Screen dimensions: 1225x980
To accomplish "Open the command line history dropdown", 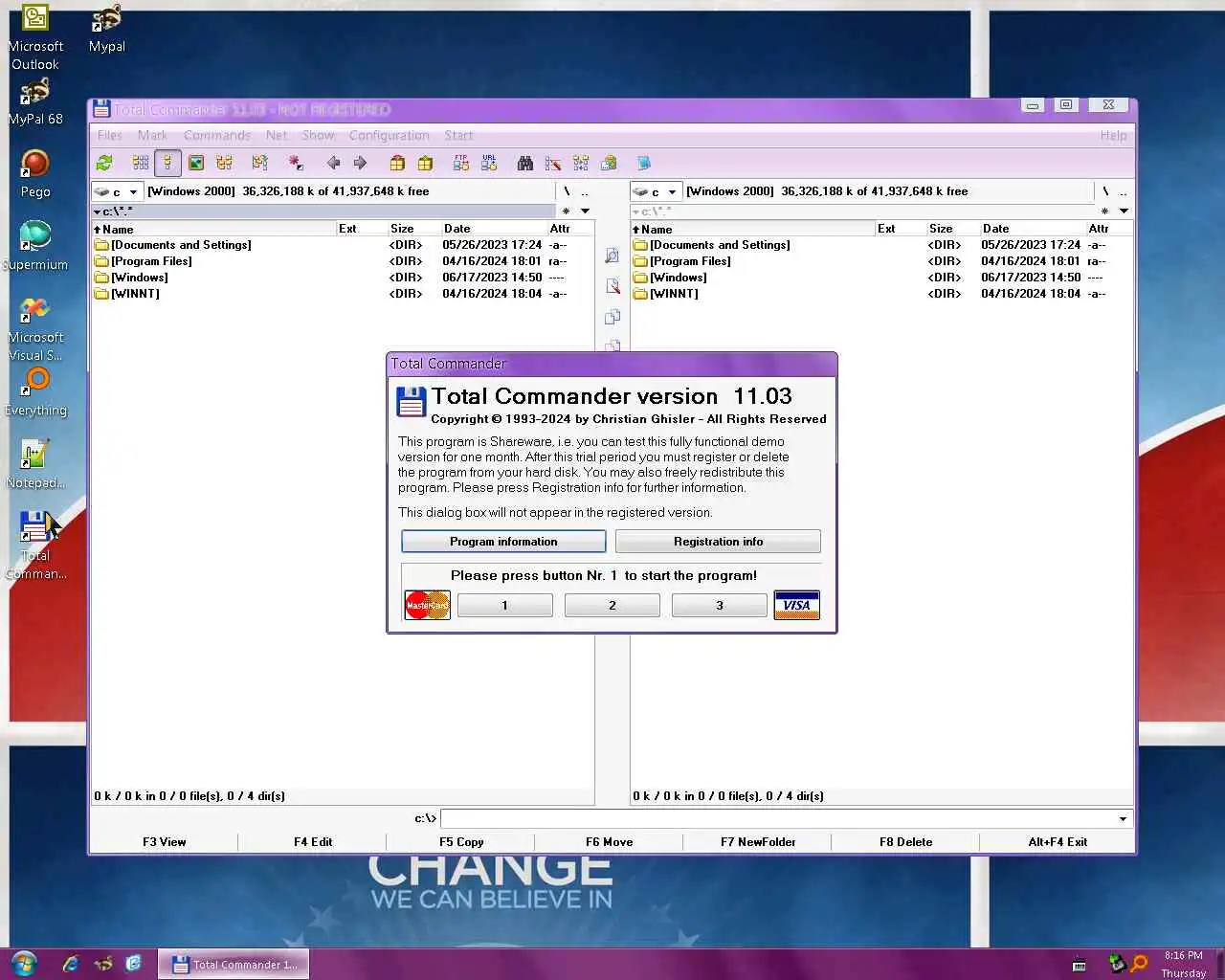I will 1123,818.
